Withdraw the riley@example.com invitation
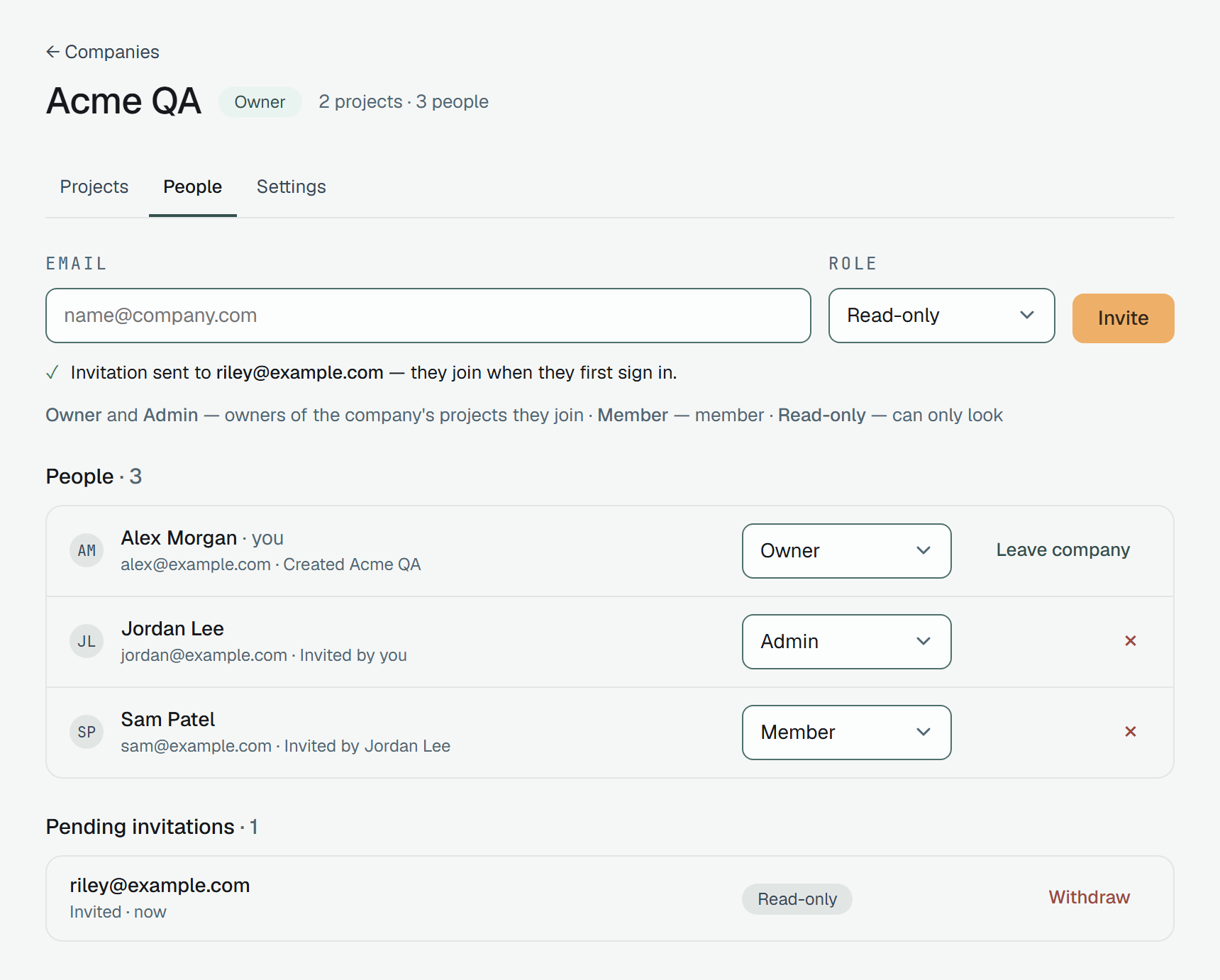Viewport: 1220px width, 980px height. point(1089,897)
